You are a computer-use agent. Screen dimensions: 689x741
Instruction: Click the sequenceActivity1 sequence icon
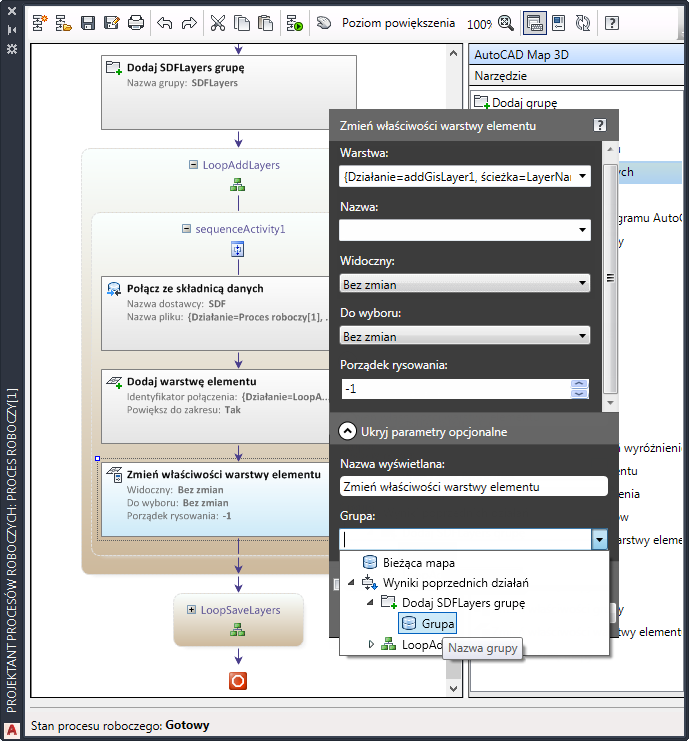238,249
